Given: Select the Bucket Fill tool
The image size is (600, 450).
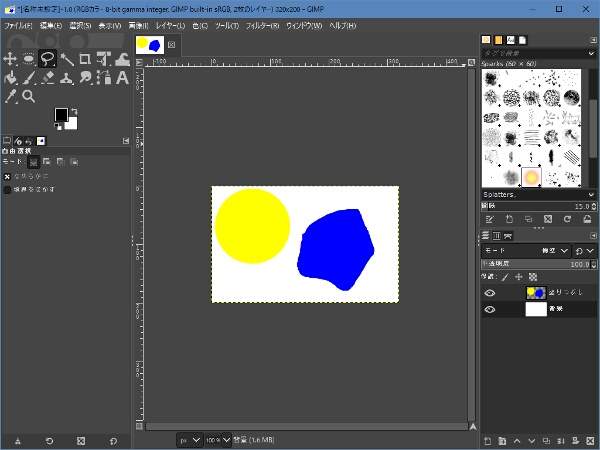Looking at the screenshot, I should click(x=10, y=77).
